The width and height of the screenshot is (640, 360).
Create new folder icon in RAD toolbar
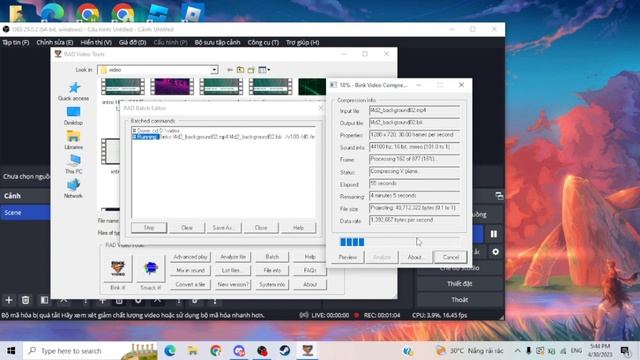[251, 70]
